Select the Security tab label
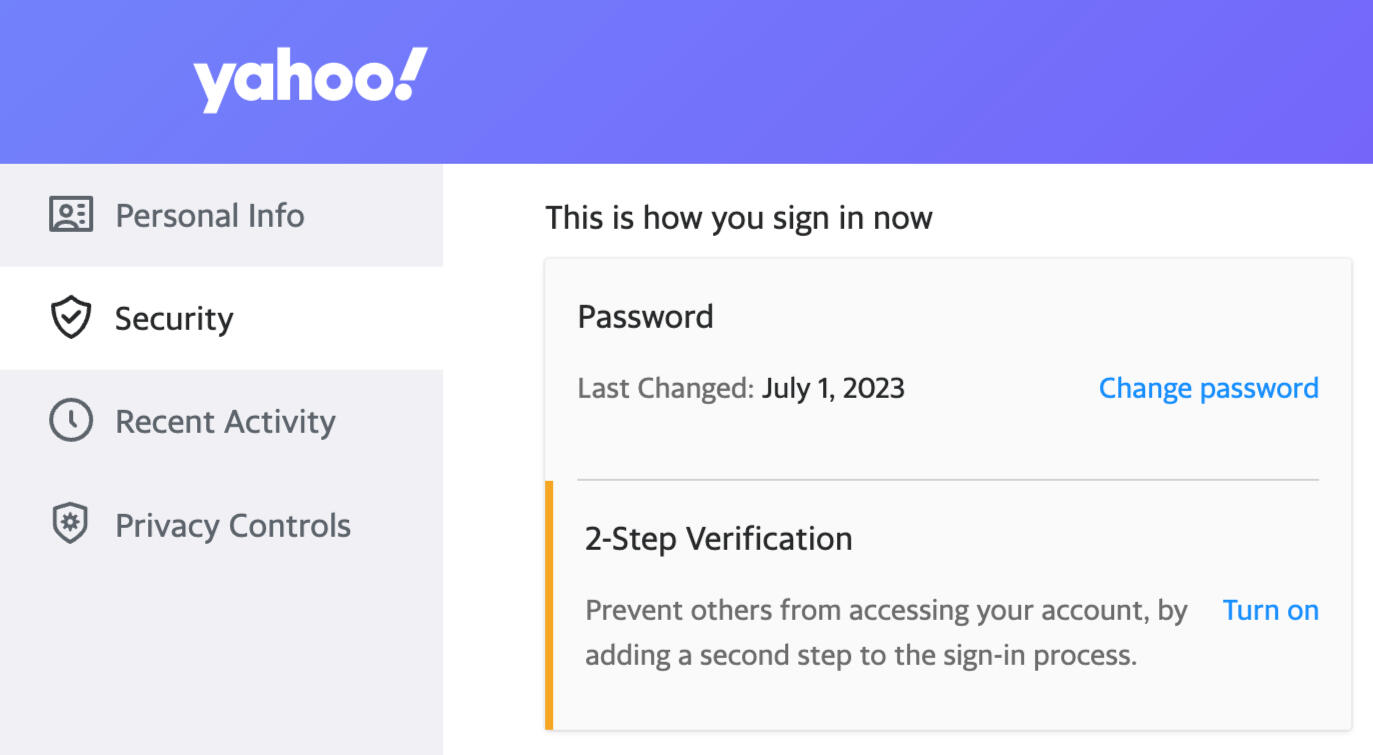 click(x=174, y=319)
